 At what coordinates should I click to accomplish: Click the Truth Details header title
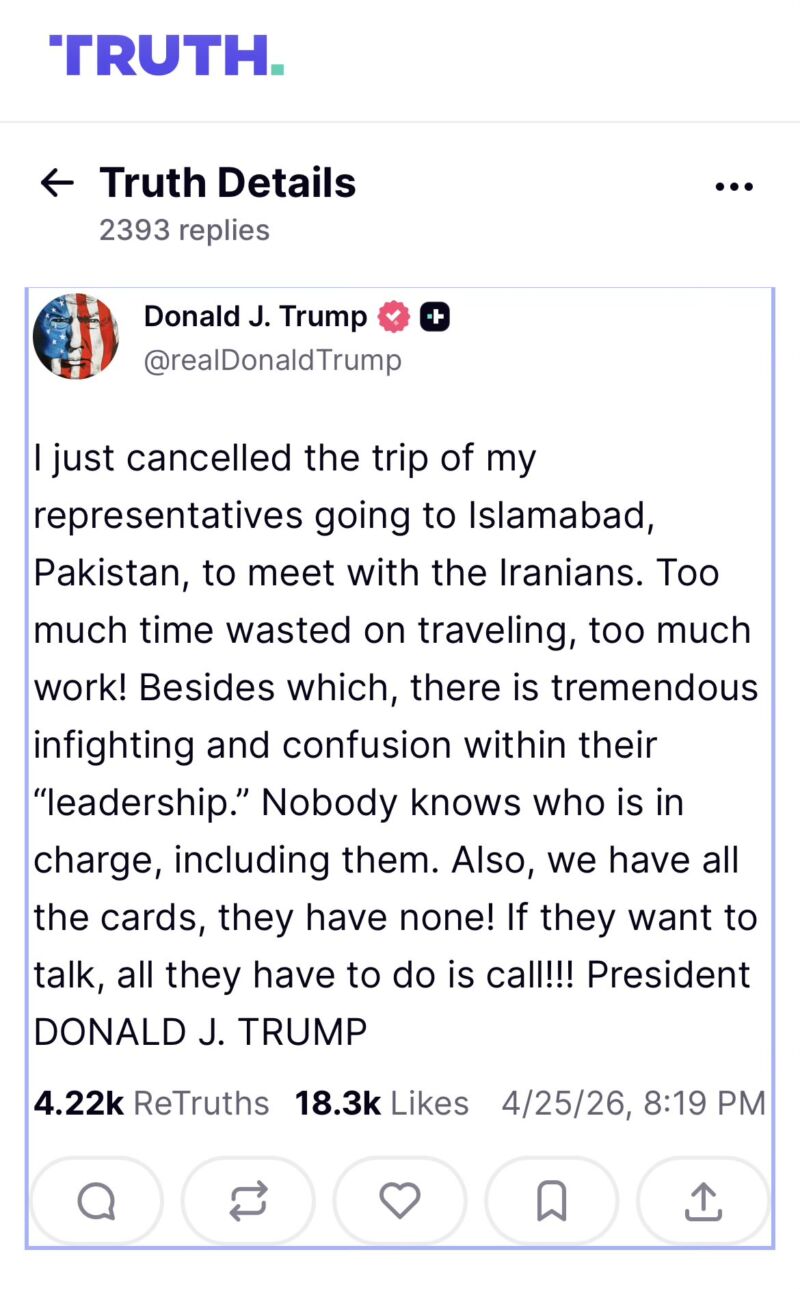tap(227, 183)
